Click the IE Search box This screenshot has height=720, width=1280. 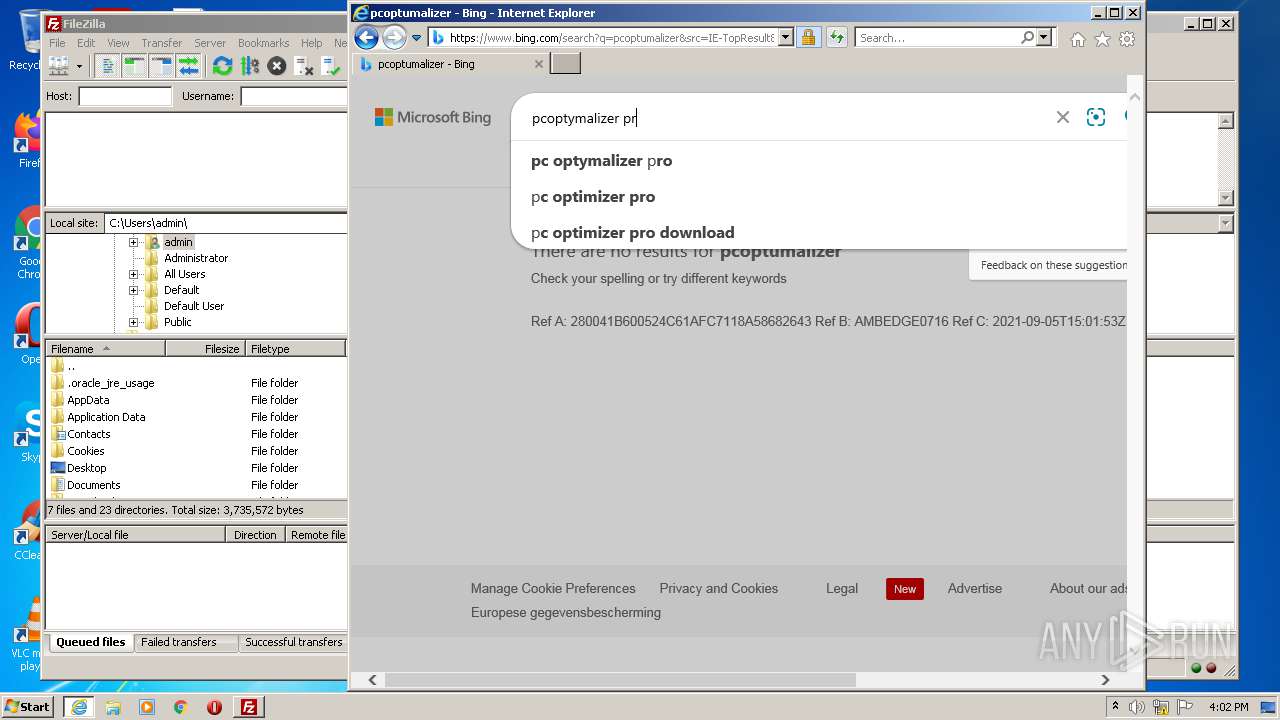point(937,38)
